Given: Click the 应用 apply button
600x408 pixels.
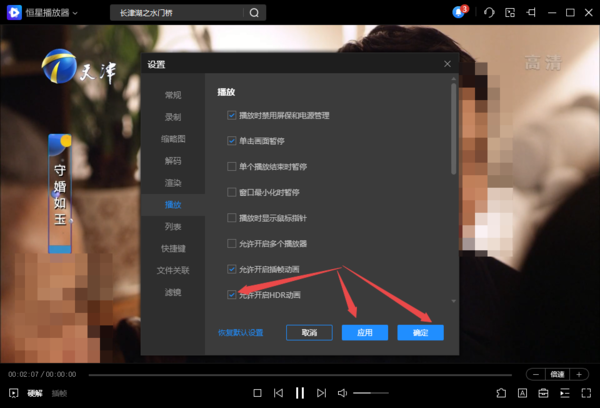Looking at the screenshot, I should click(364, 332).
